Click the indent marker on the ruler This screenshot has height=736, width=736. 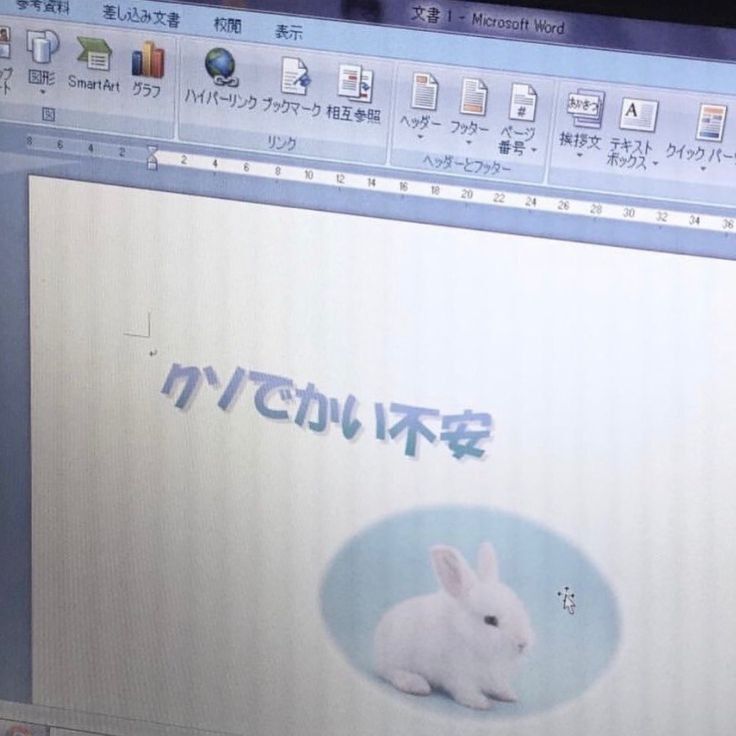[x=152, y=156]
